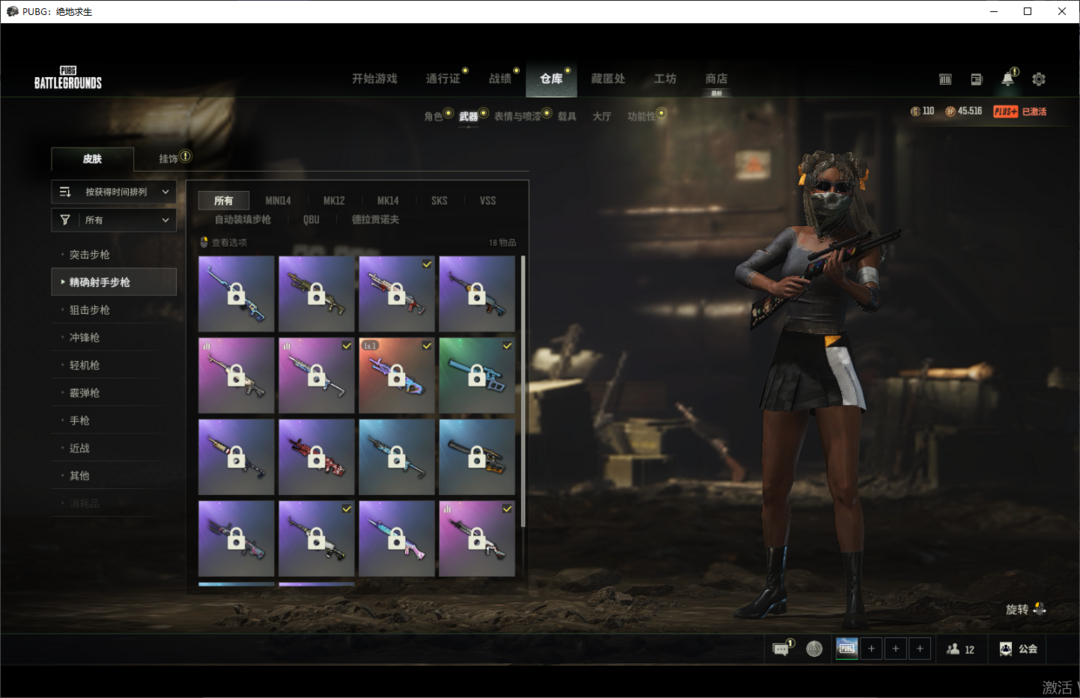Viewport: 1080px width, 698px height.
Task: Click the friends icon showing 12
Action: [960, 649]
